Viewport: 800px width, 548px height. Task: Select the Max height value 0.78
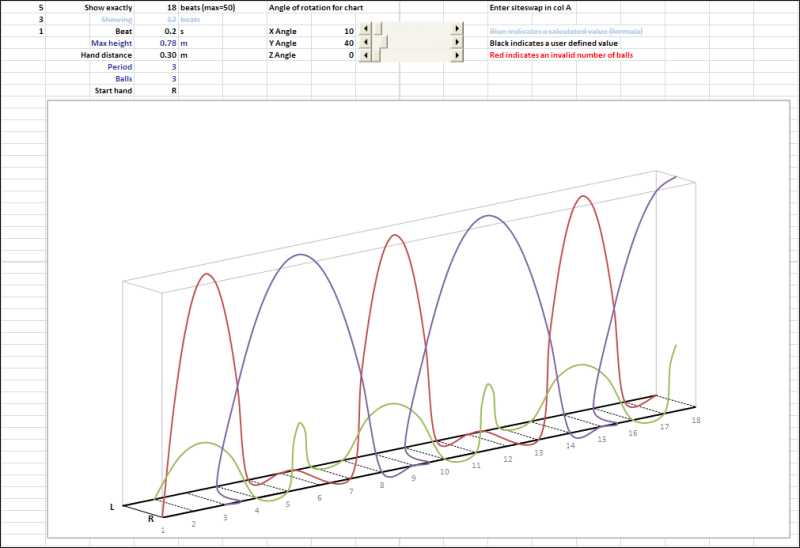click(156, 43)
